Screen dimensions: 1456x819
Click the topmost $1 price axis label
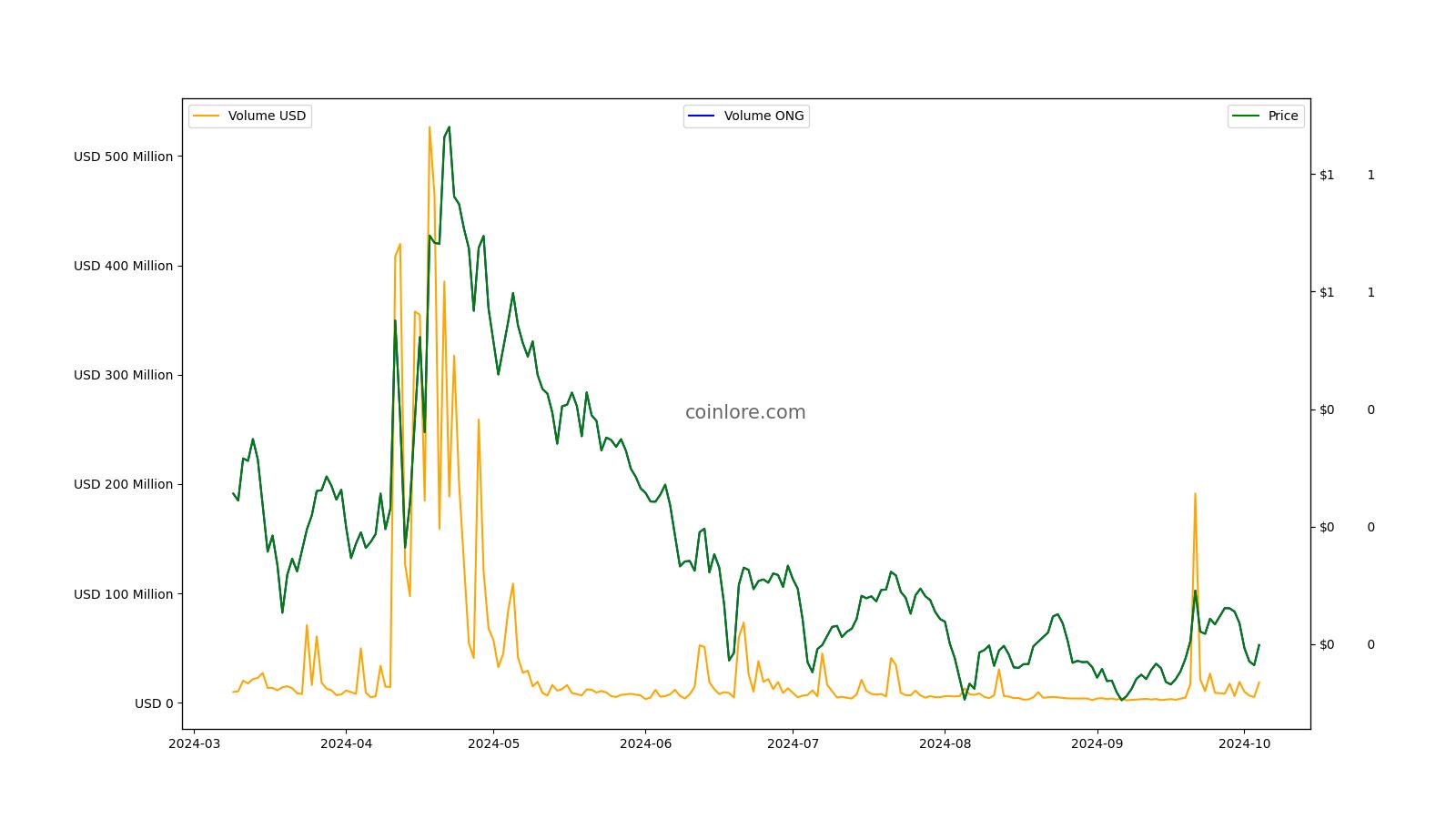point(1327,175)
